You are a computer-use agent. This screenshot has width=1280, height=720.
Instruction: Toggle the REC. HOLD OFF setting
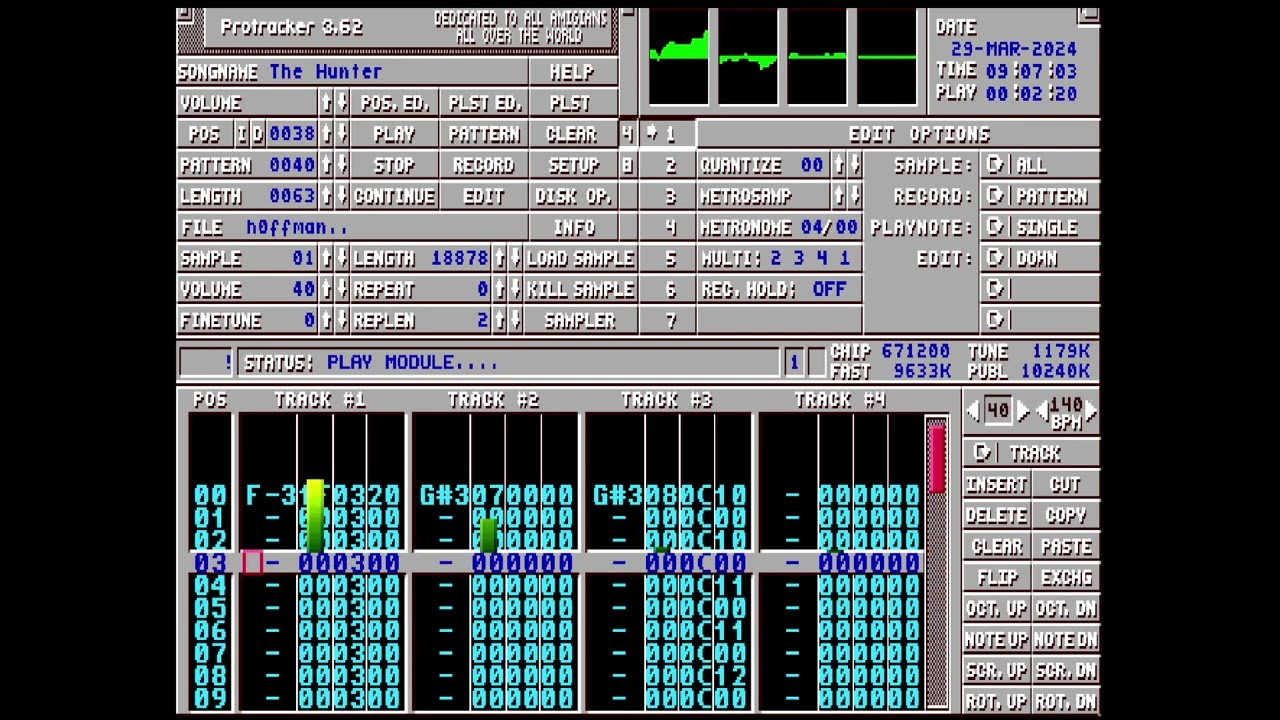coord(780,289)
